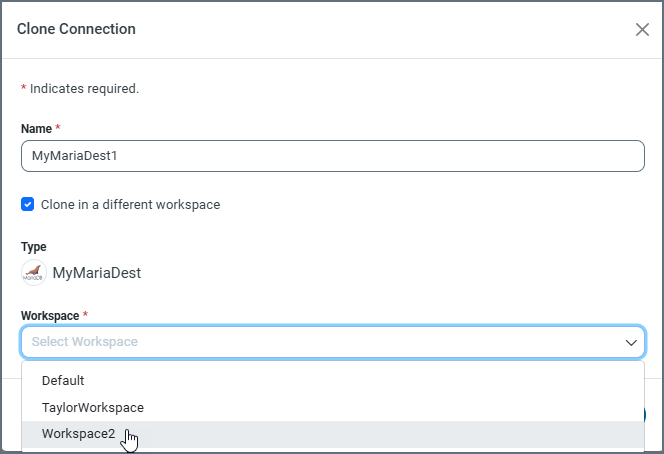Click the Name field containing MyMariaDest1
Viewport: 664px width, 454px height.
coord(332,156)
